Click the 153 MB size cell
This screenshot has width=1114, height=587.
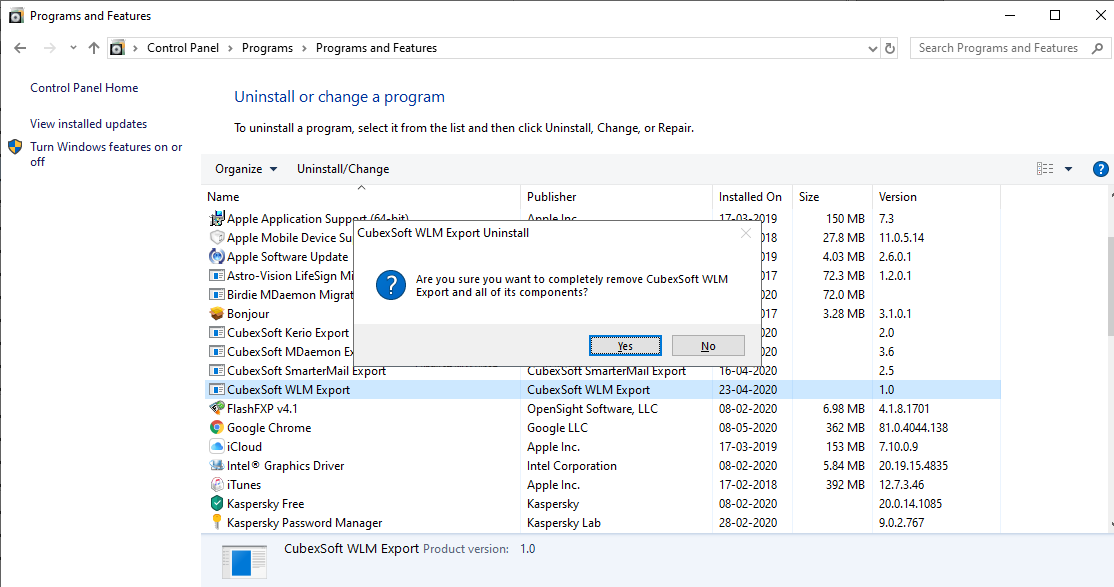845,447
